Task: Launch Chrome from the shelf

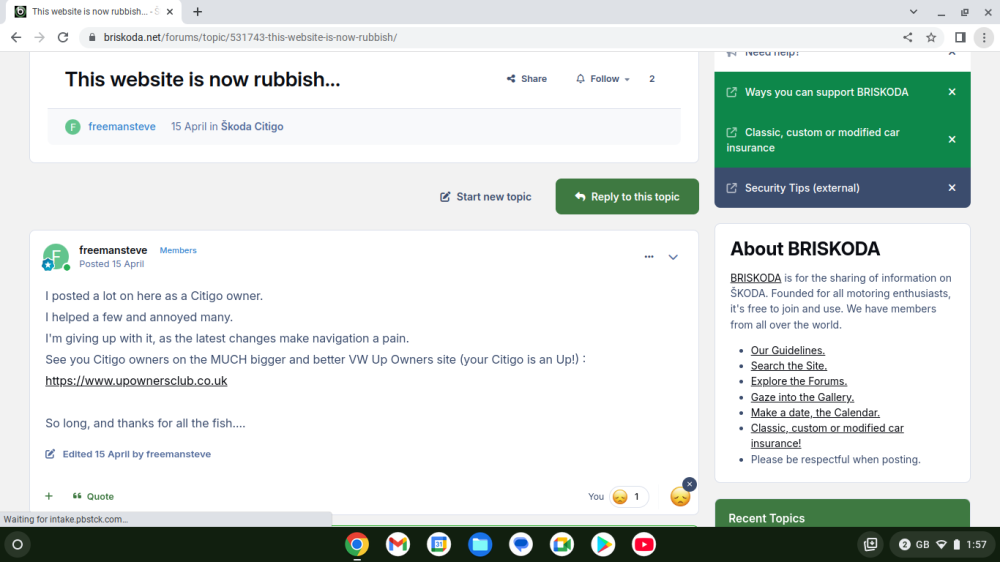Action: (x=357, y=544)
